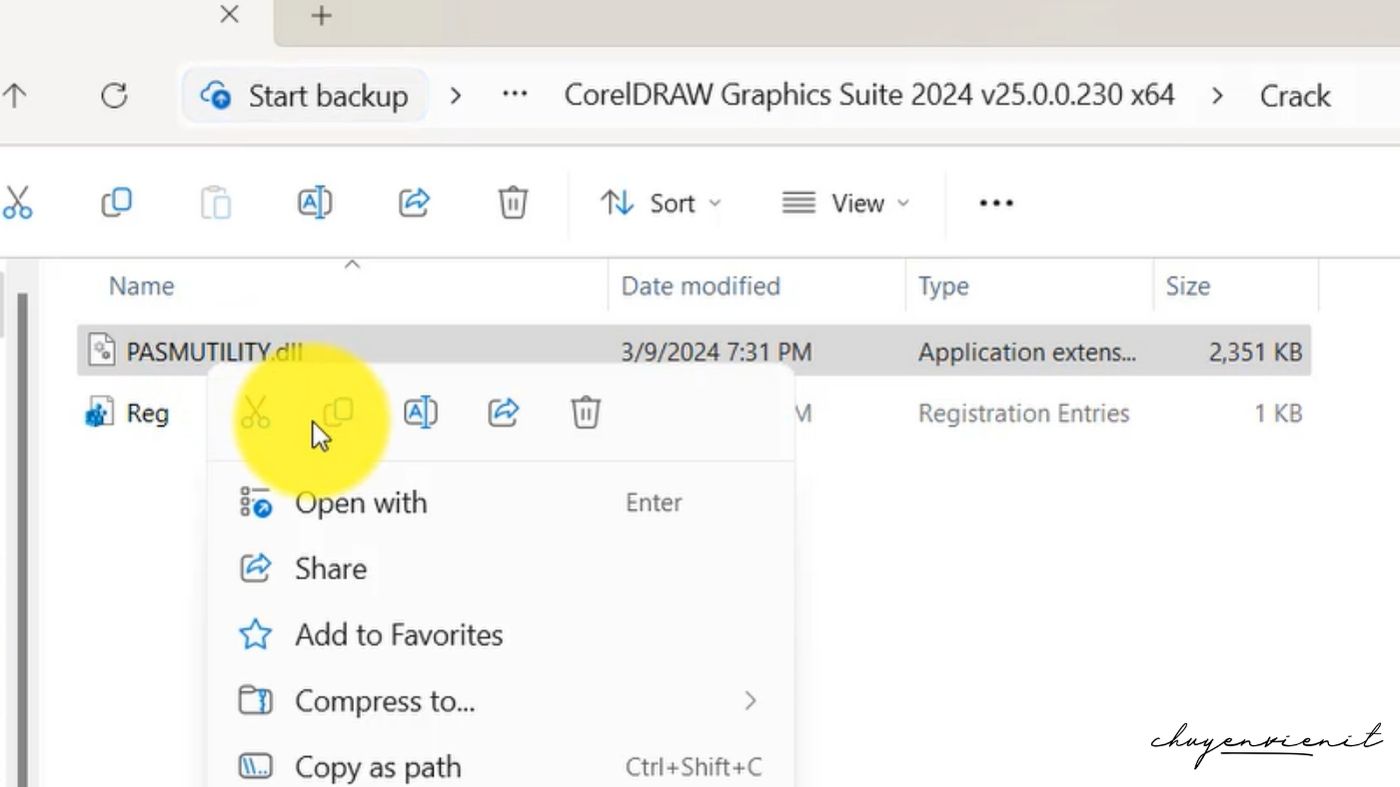Click the Paste icon in the toolbar
This screenshot has width=1400, height=787.
215,203
